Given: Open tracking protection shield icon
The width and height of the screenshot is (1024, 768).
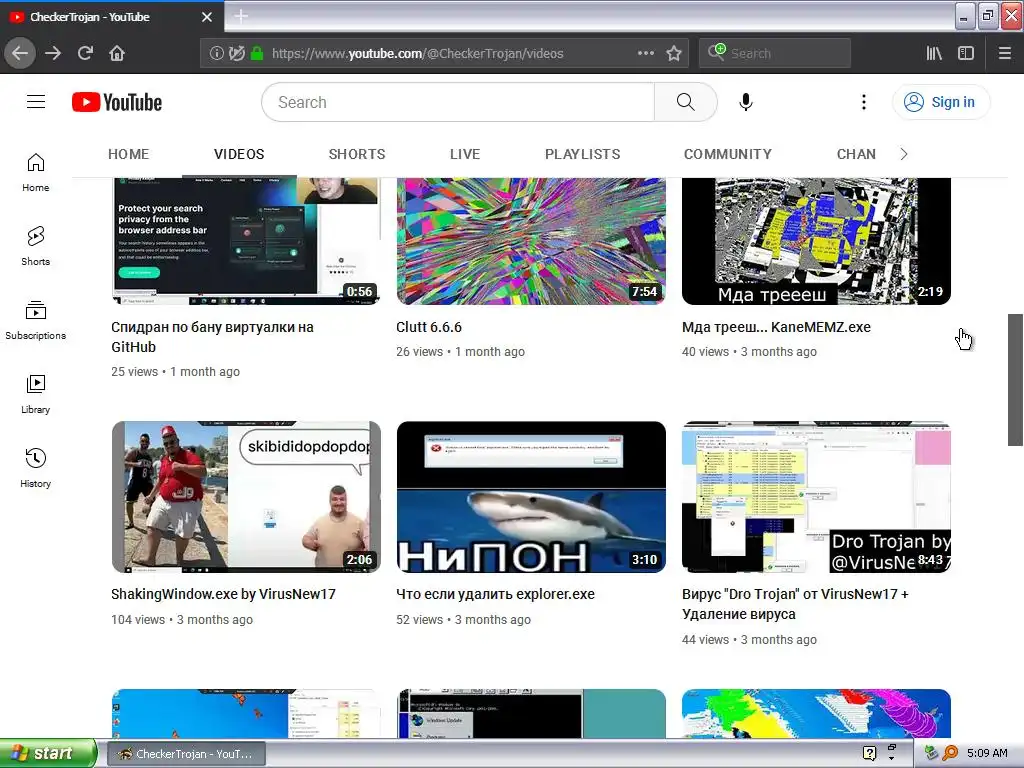Looking at the screenshot, I should click(236, 54).
